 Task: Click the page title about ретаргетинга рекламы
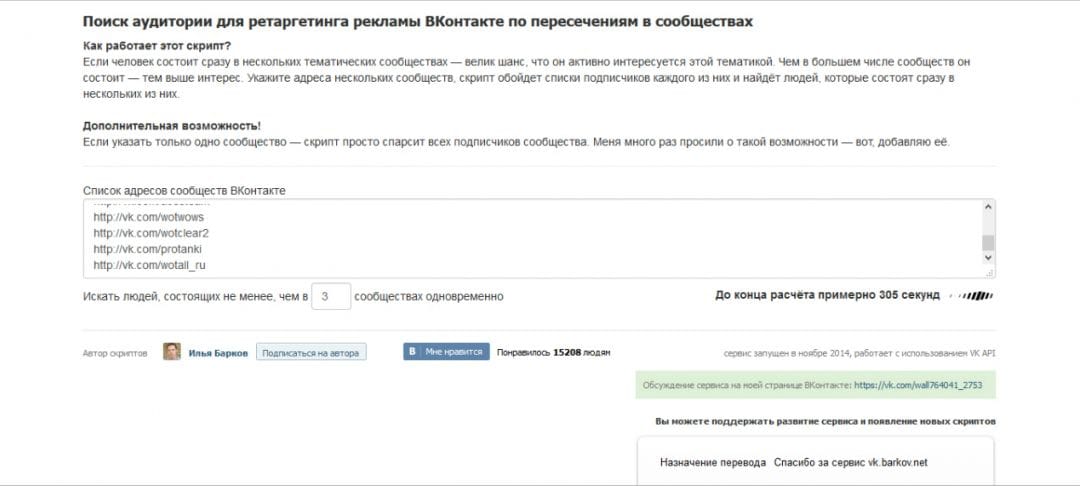point(417,21)
